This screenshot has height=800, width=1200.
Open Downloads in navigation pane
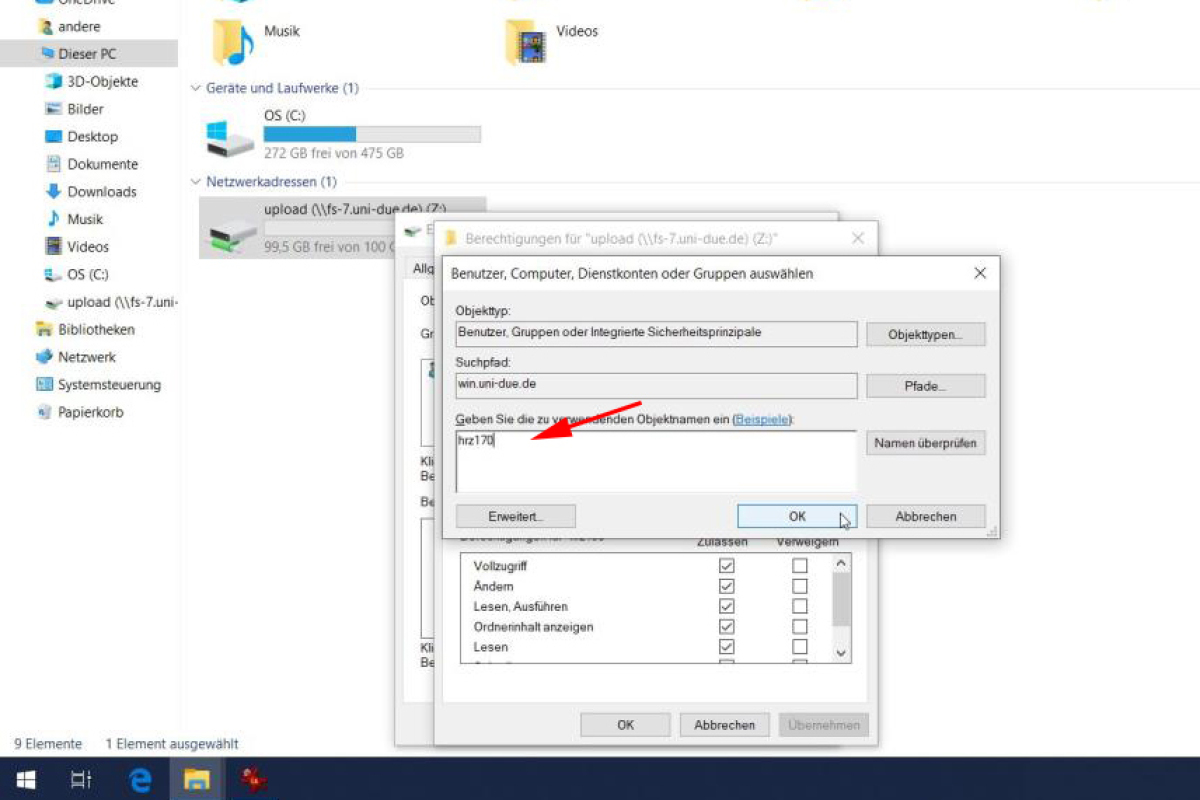click(x=101, y=192)
